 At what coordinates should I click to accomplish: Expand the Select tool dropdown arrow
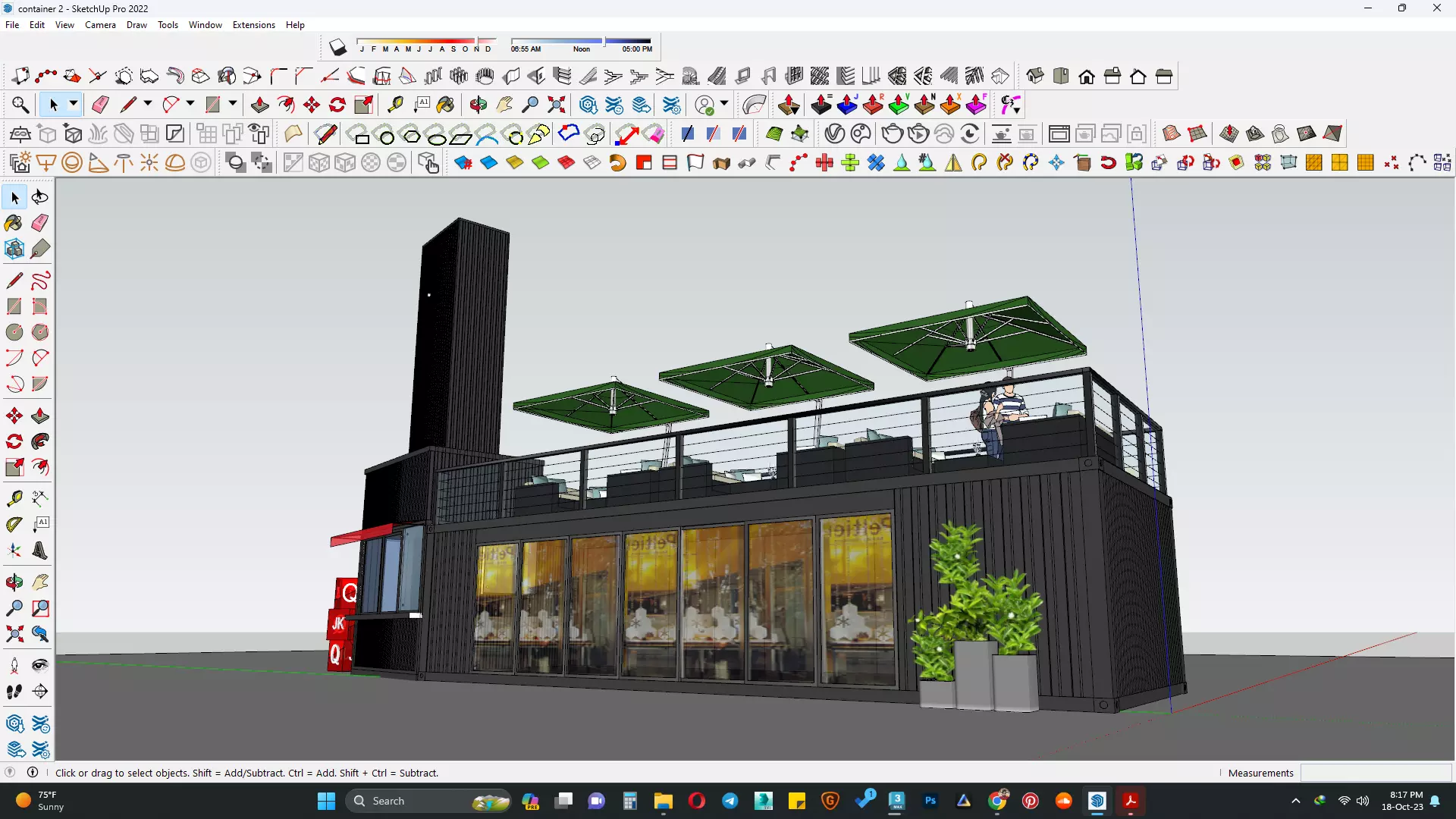click(x=74, y=104)
